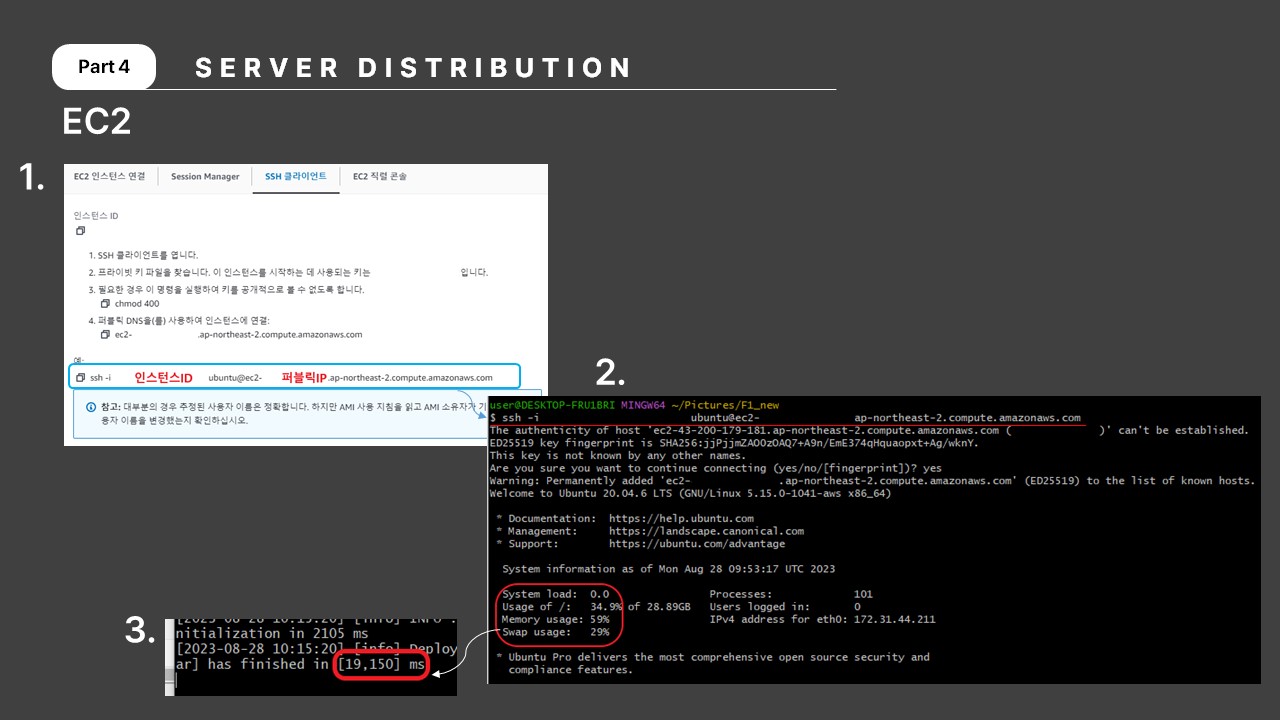Click the Ubuntu Pro delivers message
The width and height of the screenshot is (1280, 720).
[713, 663]
